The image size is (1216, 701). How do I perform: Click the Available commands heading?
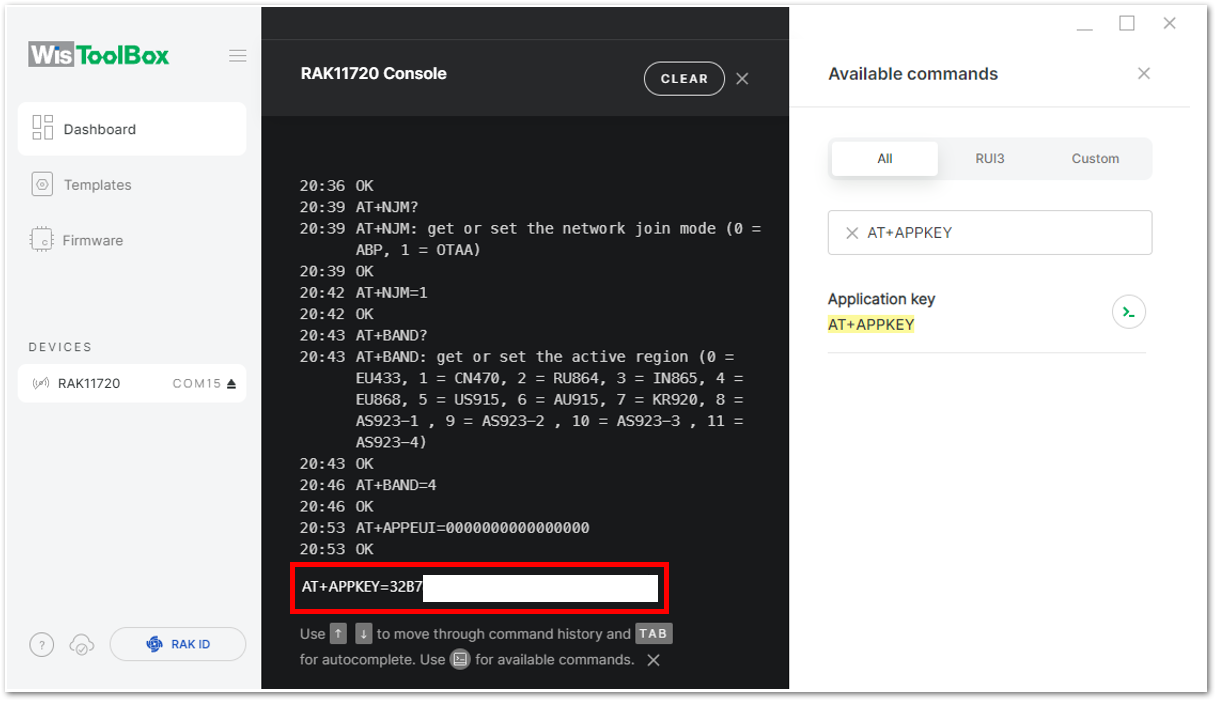pyautogui.click(x=913, y=74)
